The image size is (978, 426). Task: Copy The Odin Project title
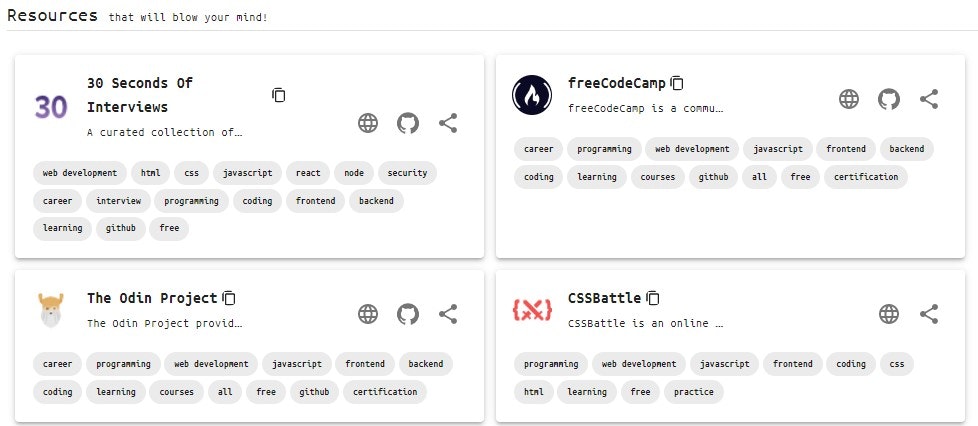tap(229, 298)
